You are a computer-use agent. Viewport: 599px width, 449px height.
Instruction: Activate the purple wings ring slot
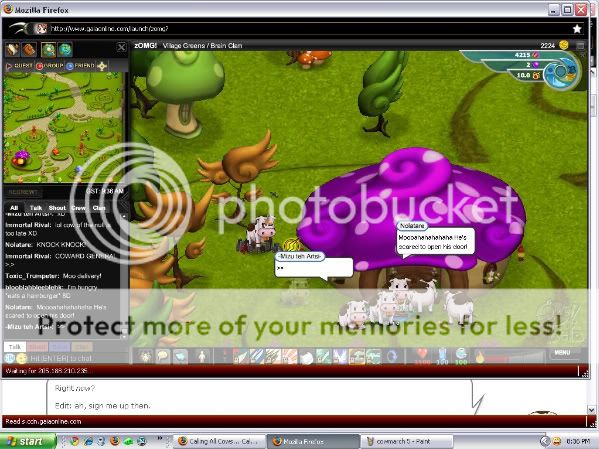pyautogui.click(x=340, y=357)
